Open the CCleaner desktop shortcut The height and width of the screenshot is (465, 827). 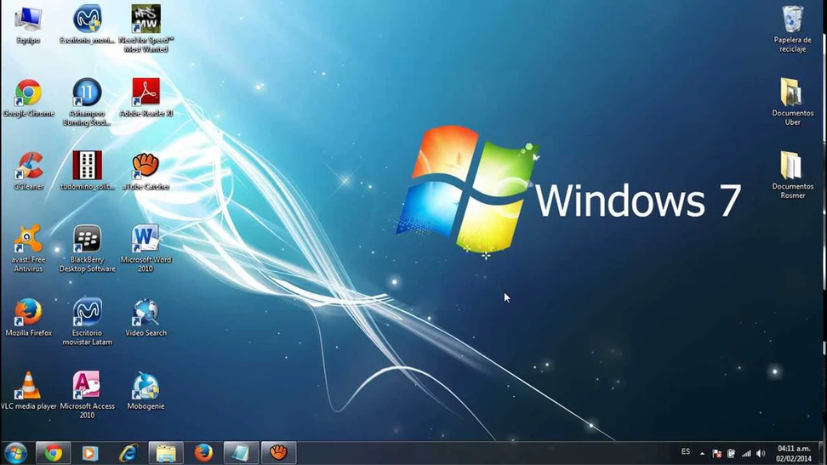tap(29, 166)
